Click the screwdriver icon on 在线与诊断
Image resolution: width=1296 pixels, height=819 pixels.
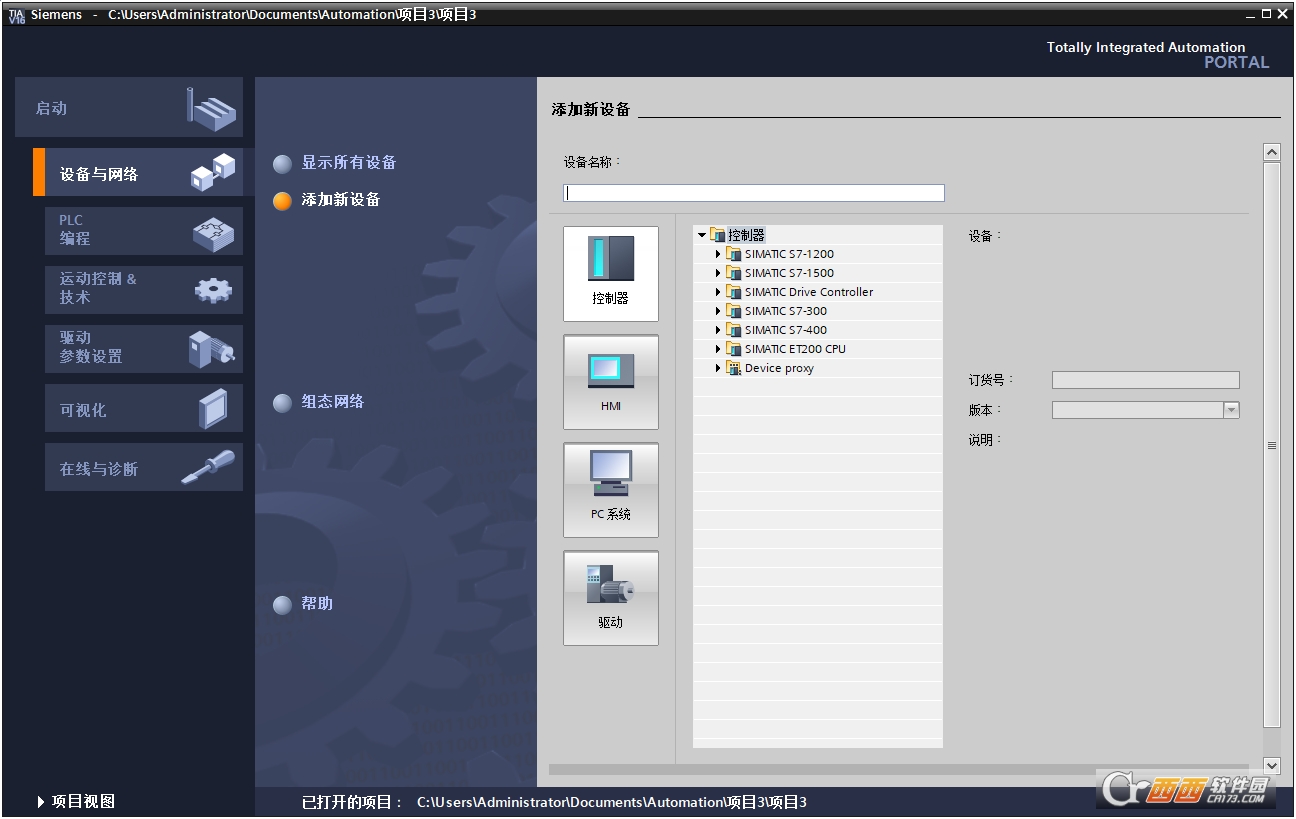click(x=208, y=467)
